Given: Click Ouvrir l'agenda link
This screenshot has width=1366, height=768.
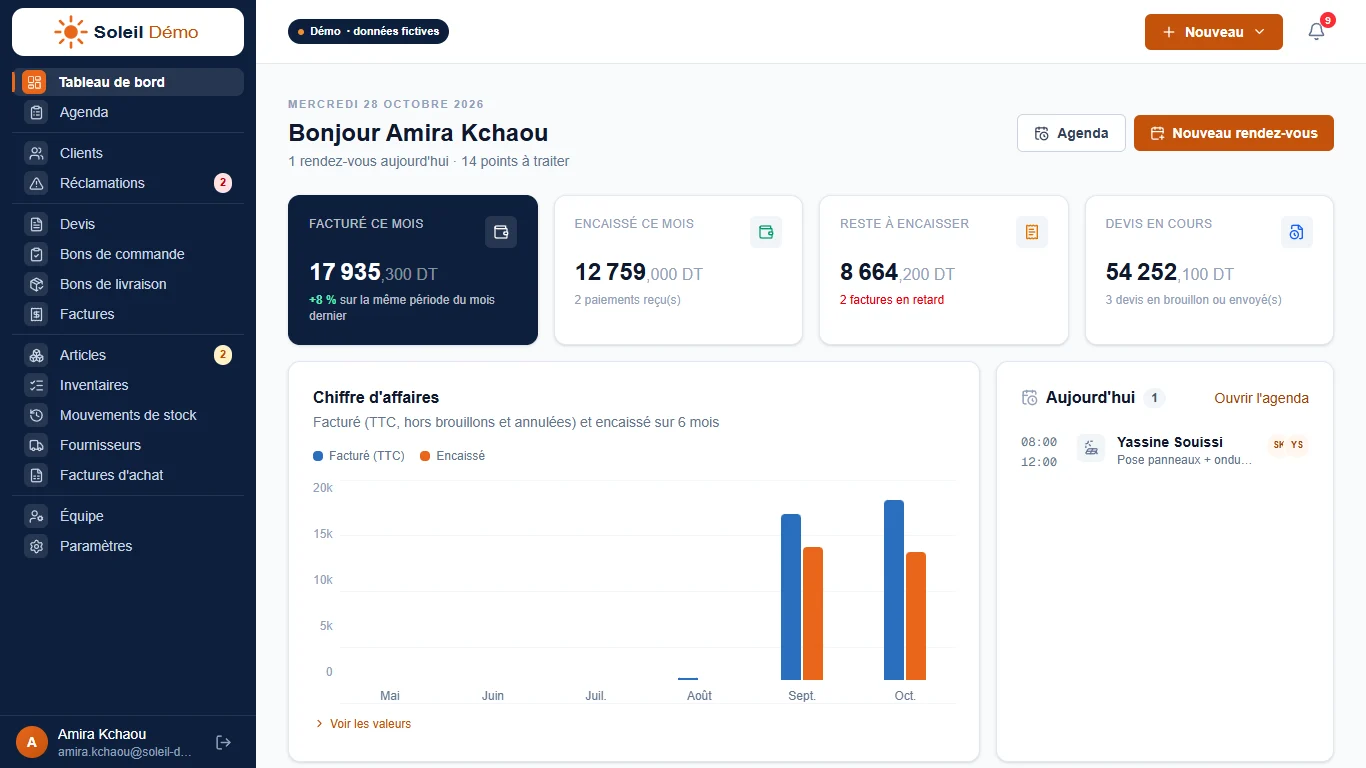Looking at the screenshot, I should [1261, 398].
